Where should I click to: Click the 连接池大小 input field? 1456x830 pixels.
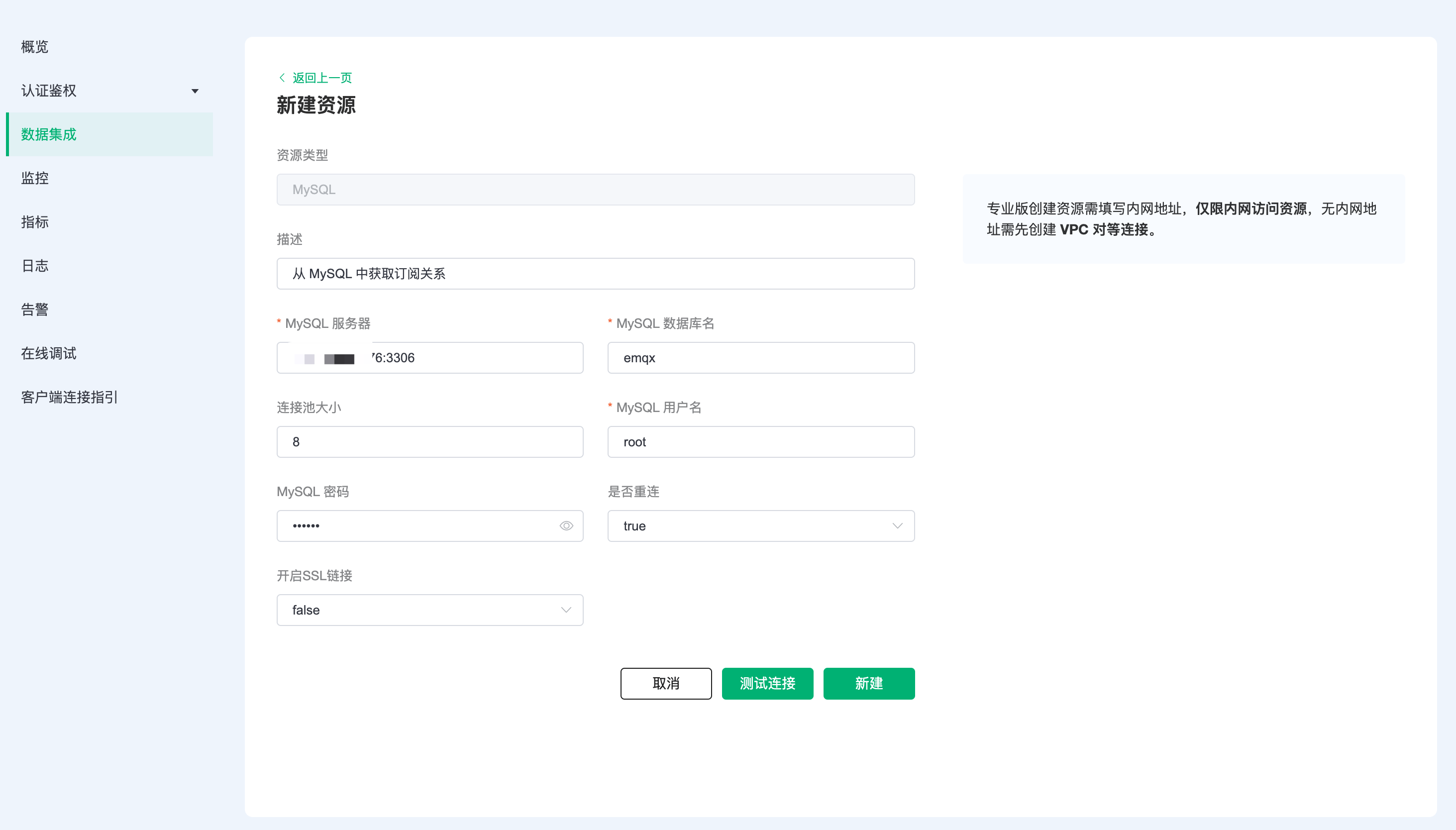click(429, 442)
